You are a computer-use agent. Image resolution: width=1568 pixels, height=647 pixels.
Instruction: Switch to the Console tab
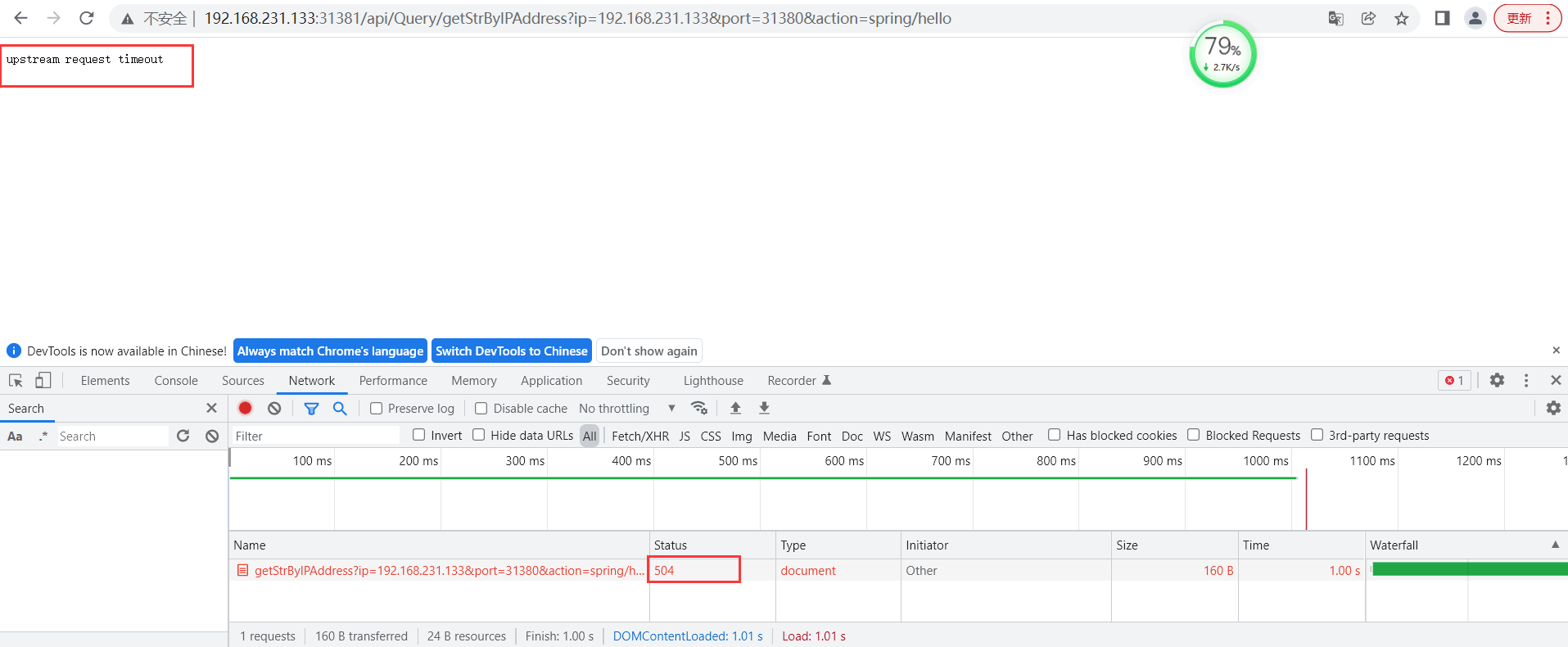click(176, 381)
